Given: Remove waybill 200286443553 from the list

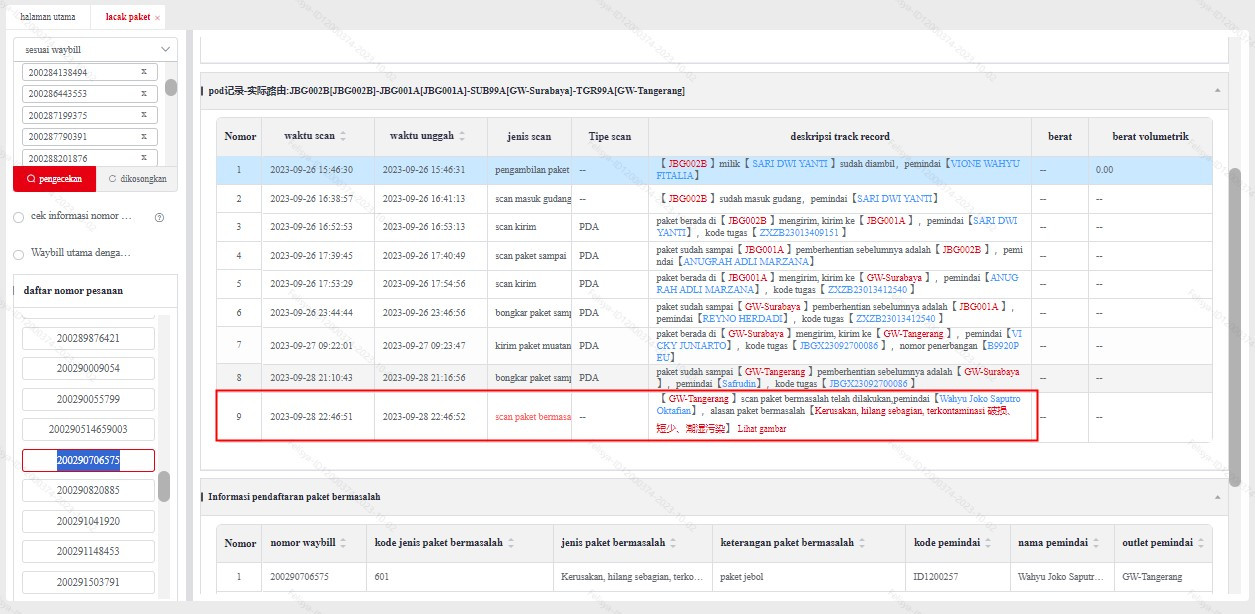Looking at the screenshot, I should coord(143,93).
